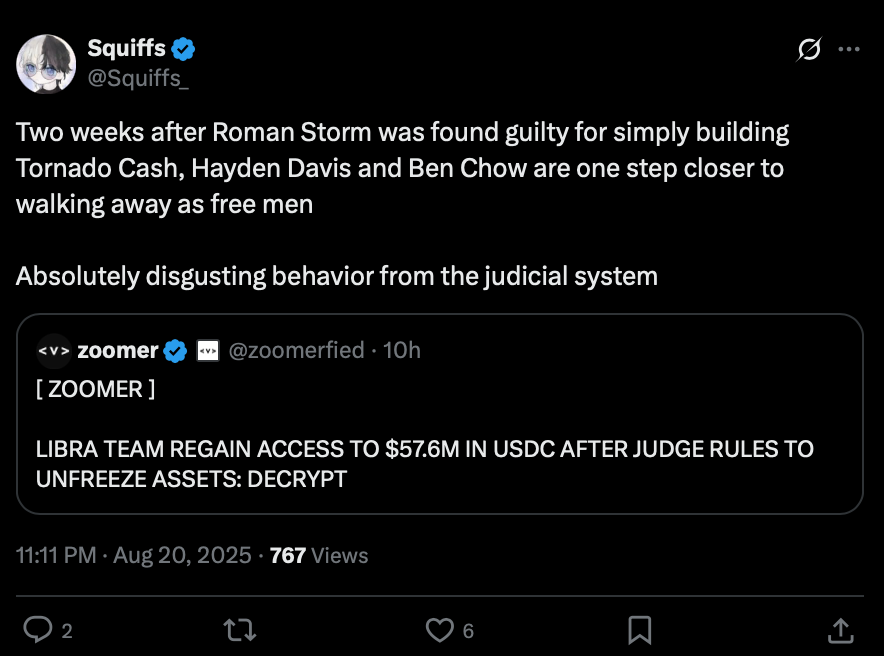The height and width of the screenshot is (656, 884).
Task: Like the tweet with heart icon
Action: click(440, 629)
